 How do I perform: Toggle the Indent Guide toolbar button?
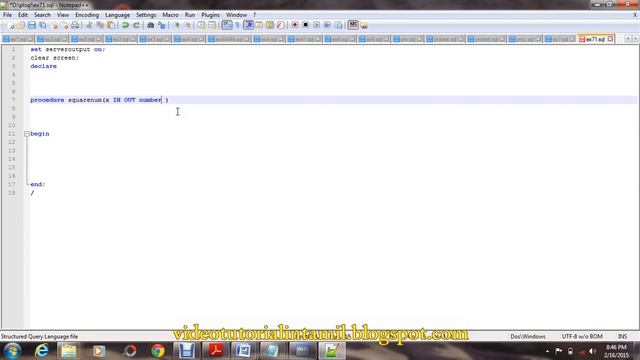pyautogui.click(x=248, y=25)
